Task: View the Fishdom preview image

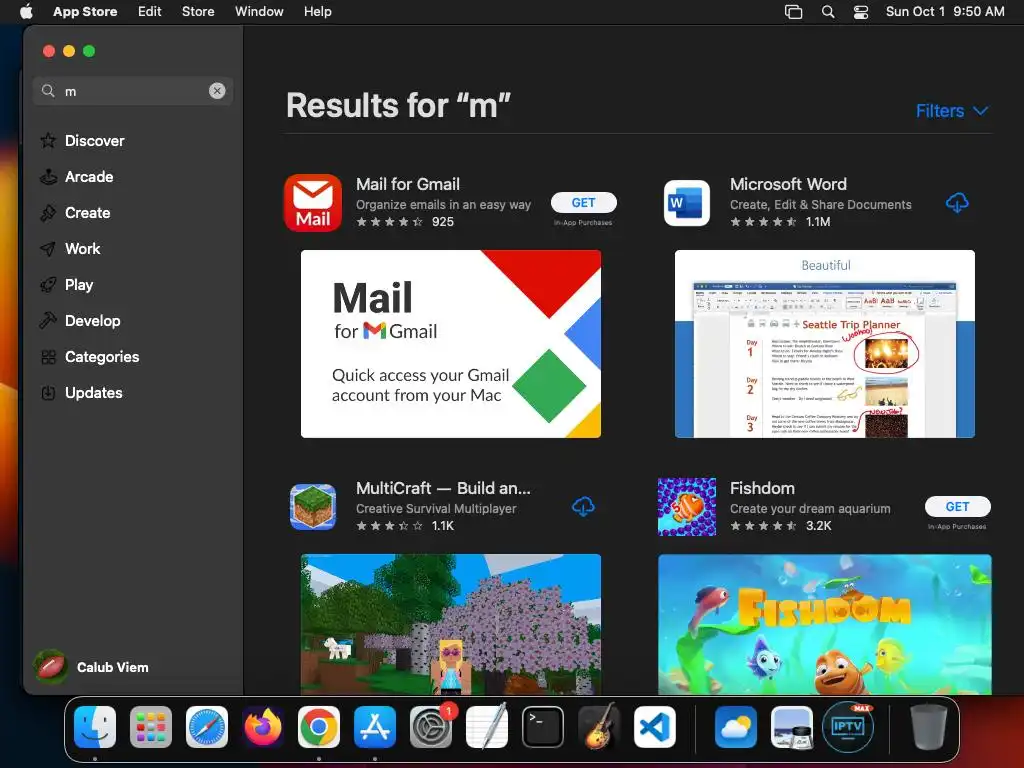Action: tap(825, 624)
